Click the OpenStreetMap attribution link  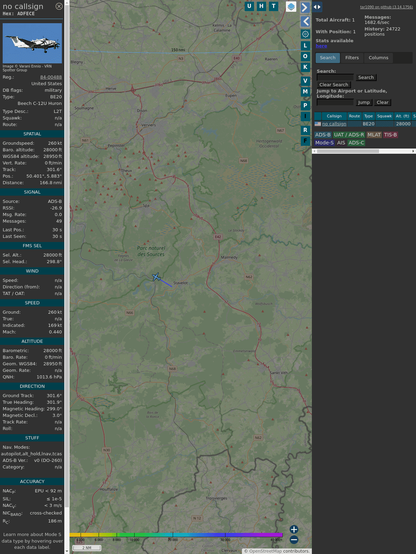[265, 551]
